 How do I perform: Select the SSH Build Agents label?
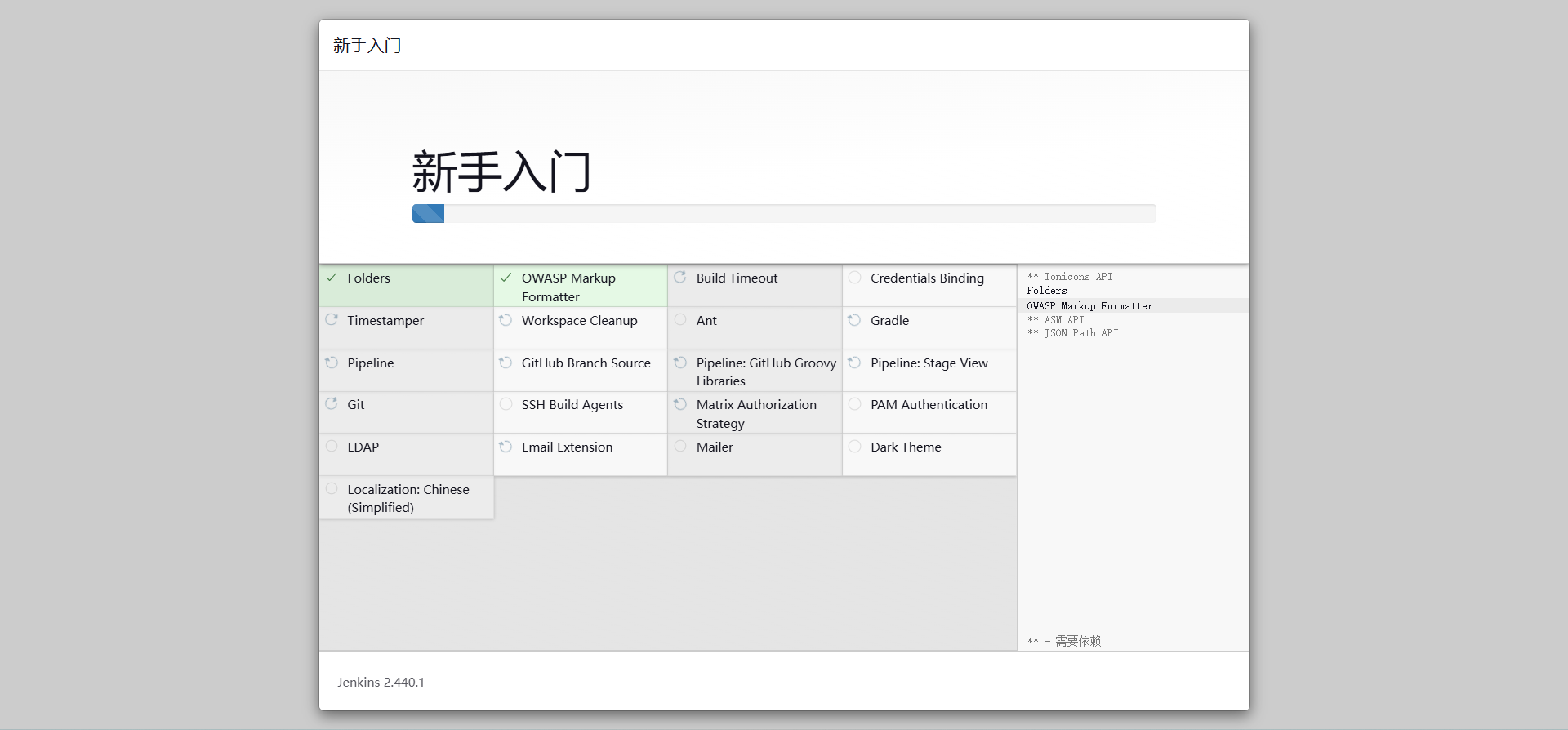pyautogui.click(x=572, y=405)
